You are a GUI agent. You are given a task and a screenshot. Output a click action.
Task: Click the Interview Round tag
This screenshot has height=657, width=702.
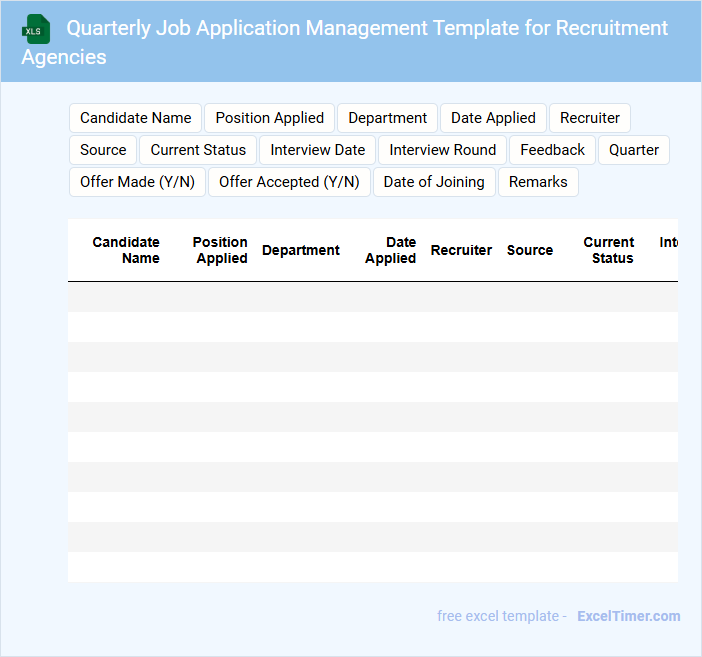pyautogui.click(x=442, y=150)
